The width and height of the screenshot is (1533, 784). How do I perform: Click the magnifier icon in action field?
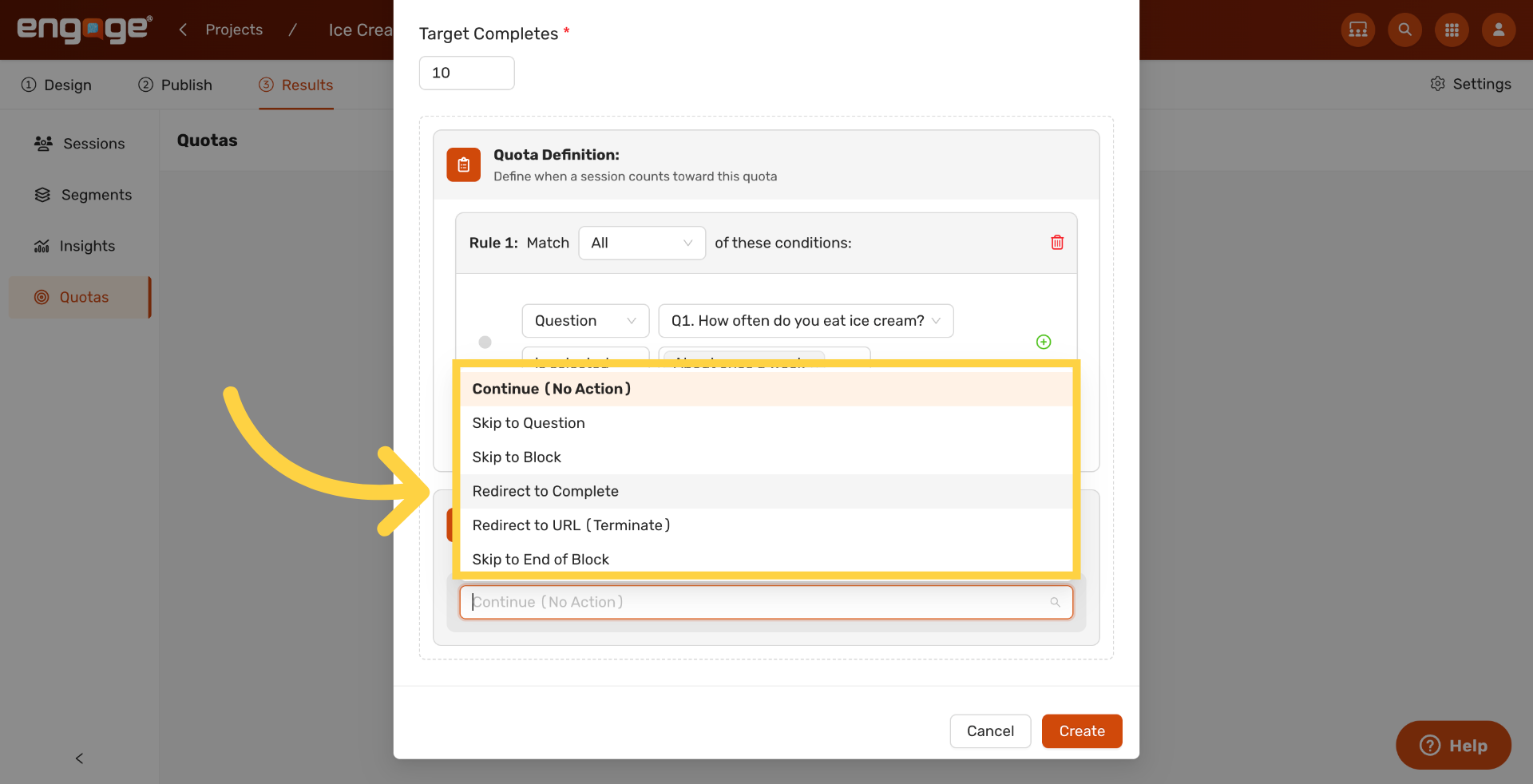1055,602
